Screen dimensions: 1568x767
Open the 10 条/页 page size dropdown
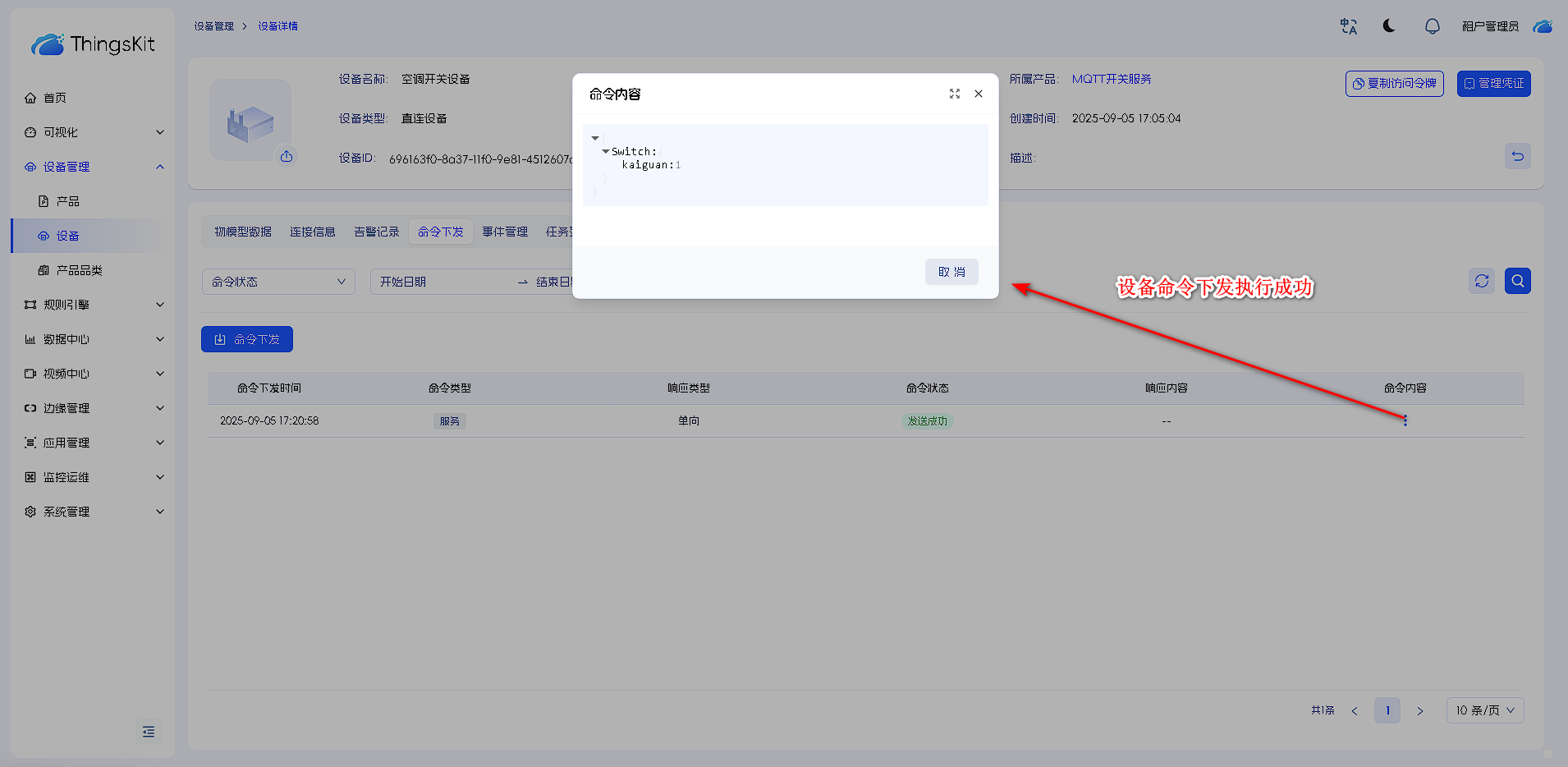(1484, 710)
